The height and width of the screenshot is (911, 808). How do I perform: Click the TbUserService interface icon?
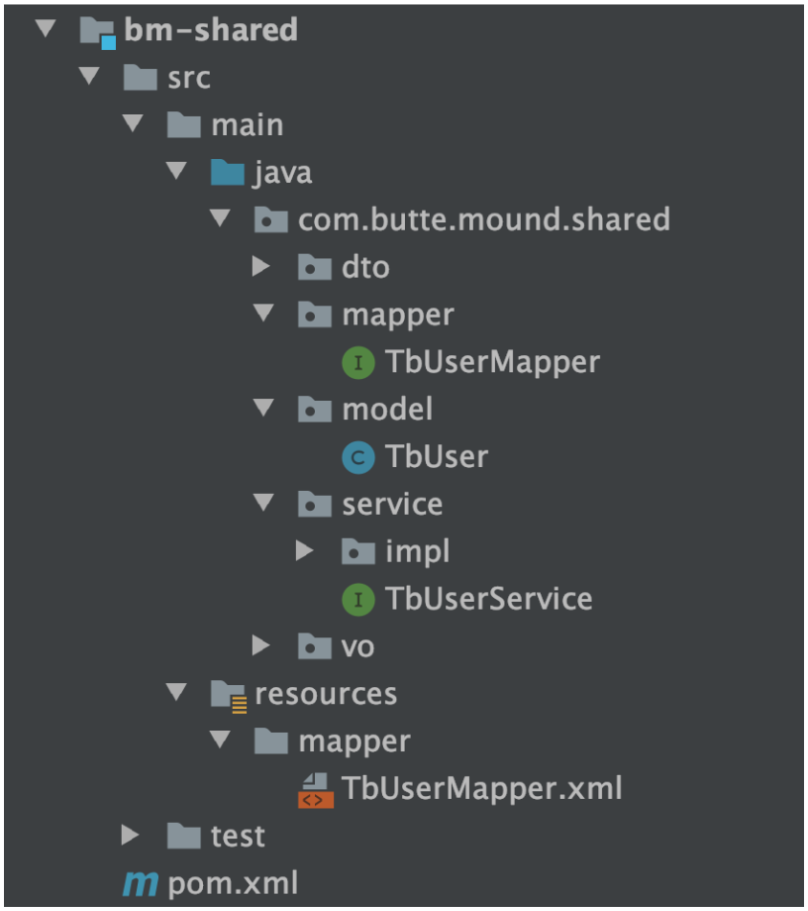pyautogui.click(x=358, y=600)
